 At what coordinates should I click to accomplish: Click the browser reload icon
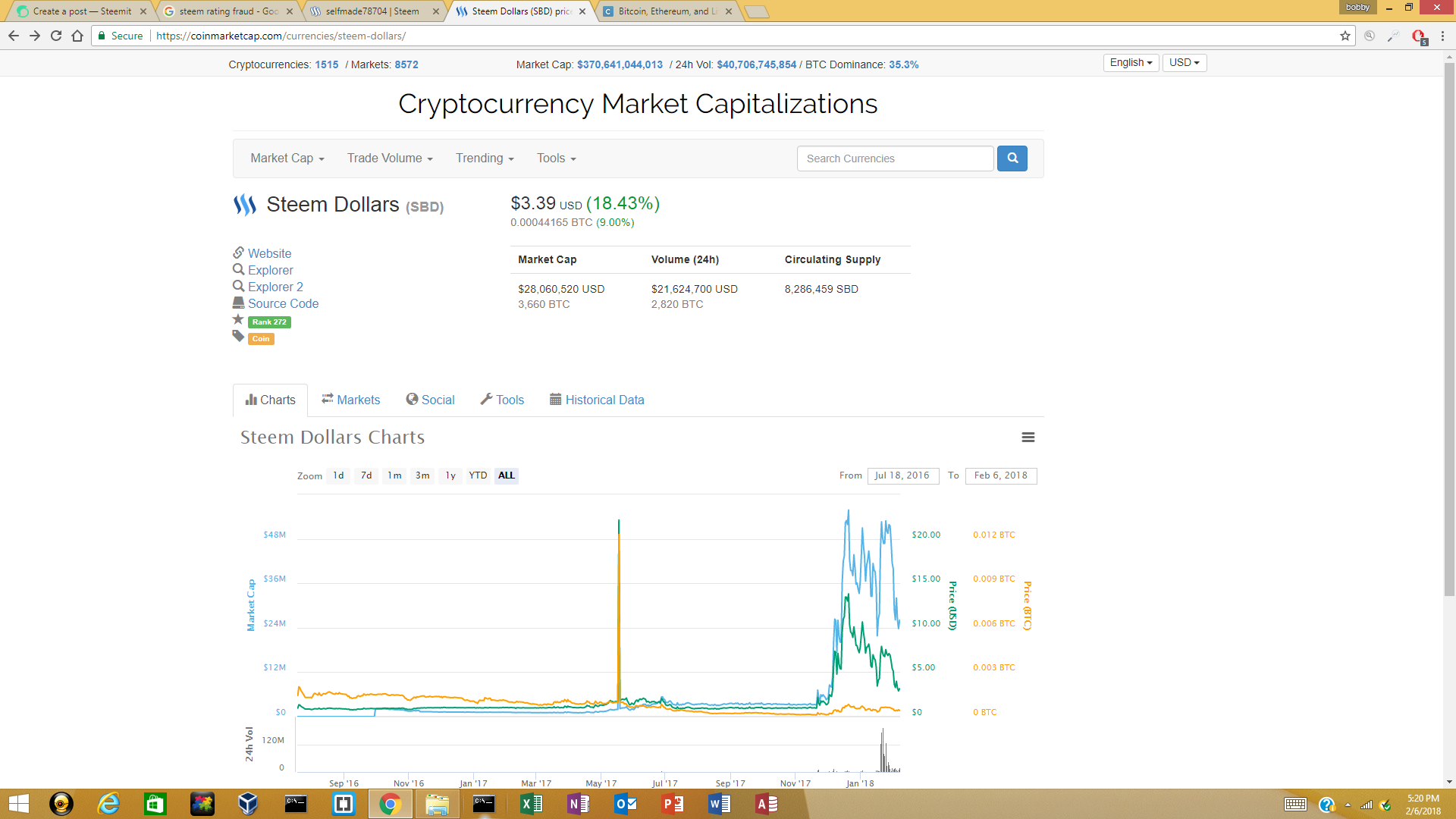(56, 36)
